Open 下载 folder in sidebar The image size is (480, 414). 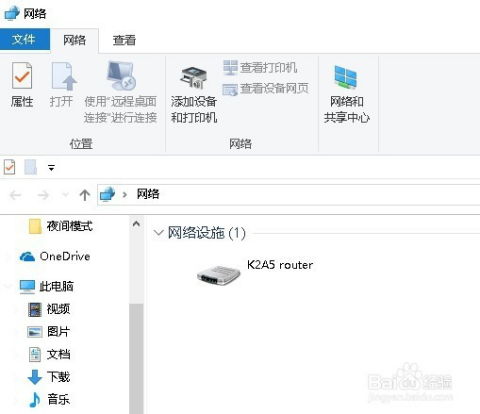point(49,377)
